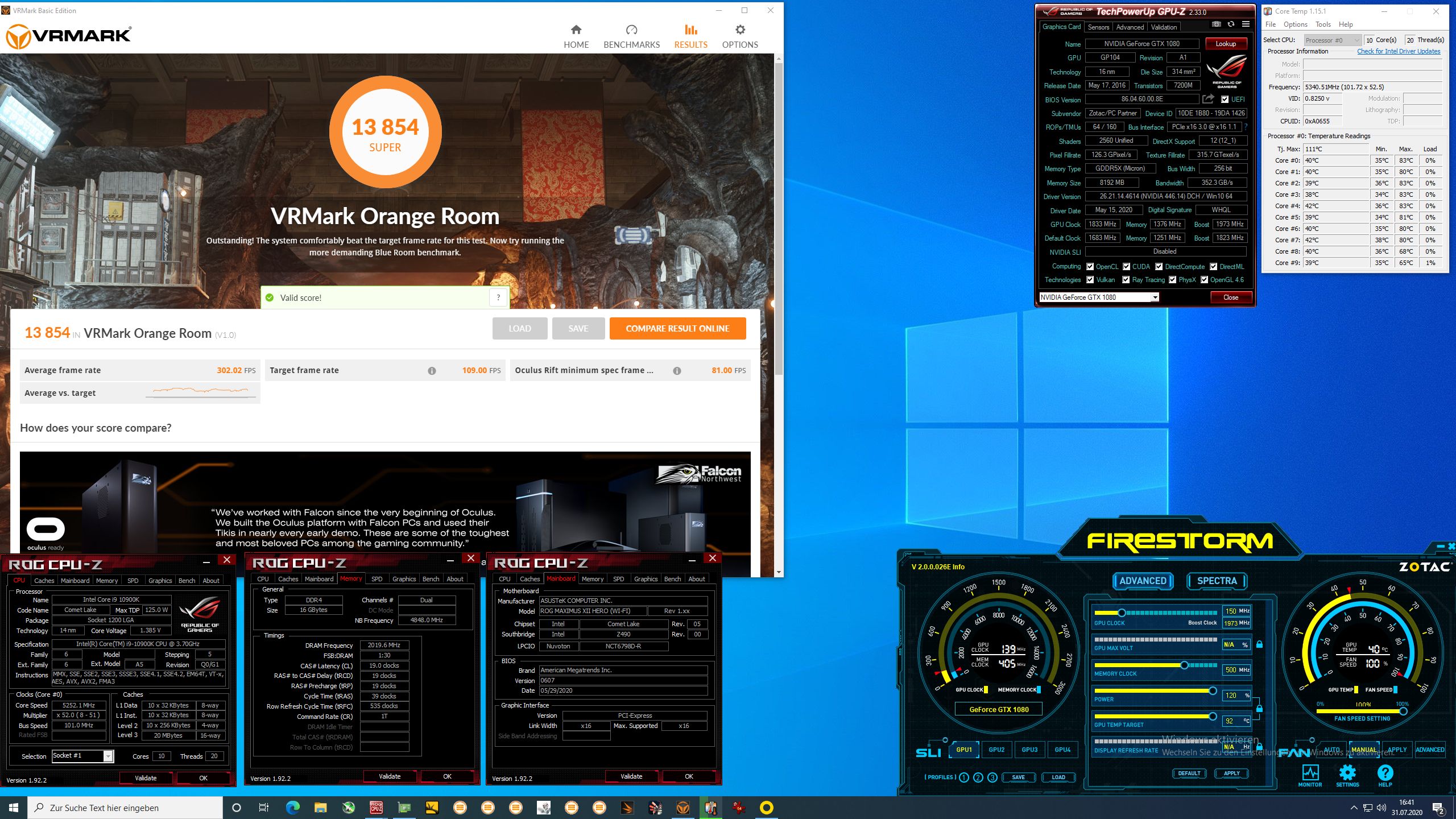Unlock GPU MAX VOLT lock icon

tap(1259, 644)
